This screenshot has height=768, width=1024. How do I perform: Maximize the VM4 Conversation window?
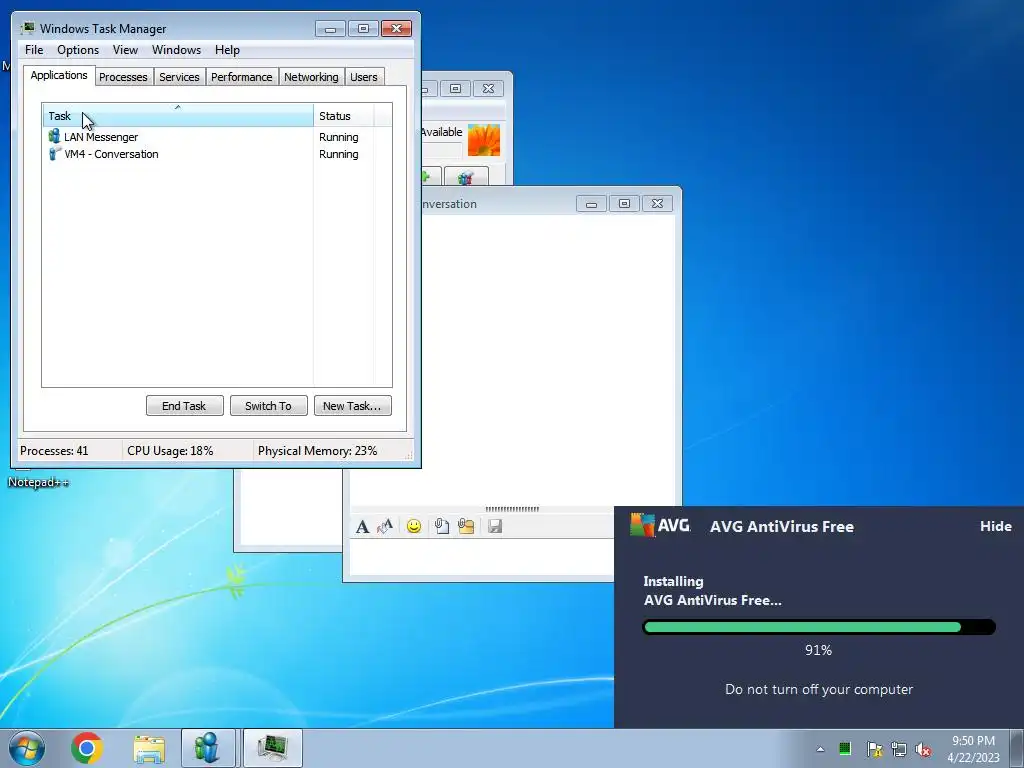click(x=624, y=204)
